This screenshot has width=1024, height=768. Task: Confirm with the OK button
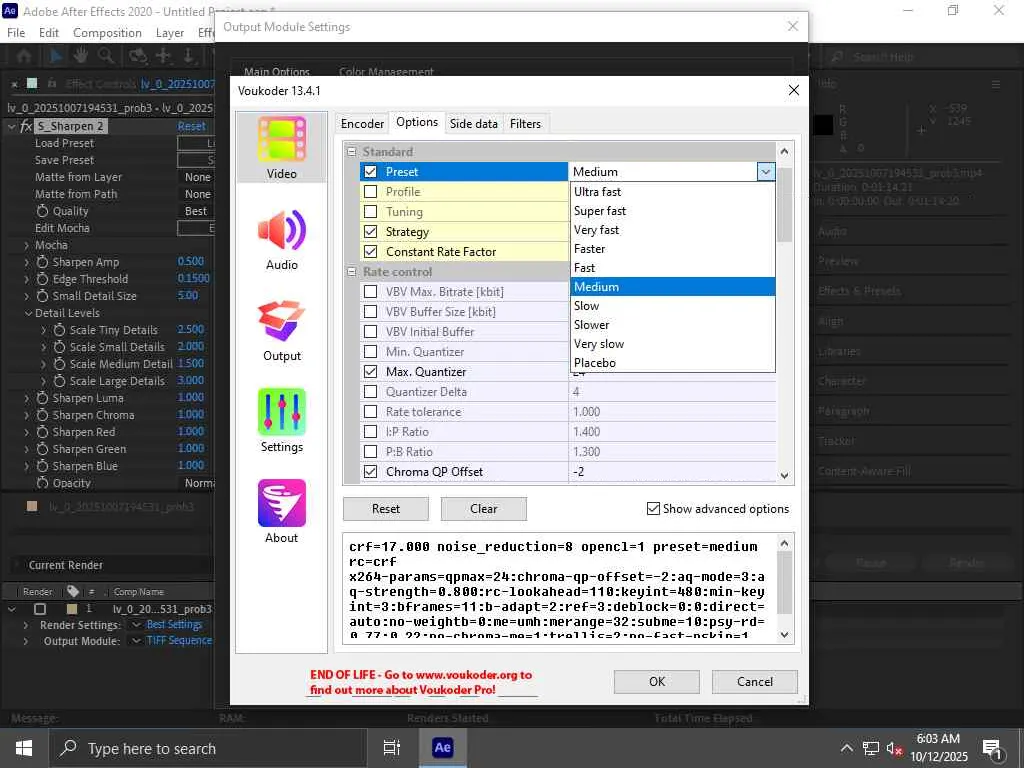[656, 682]
